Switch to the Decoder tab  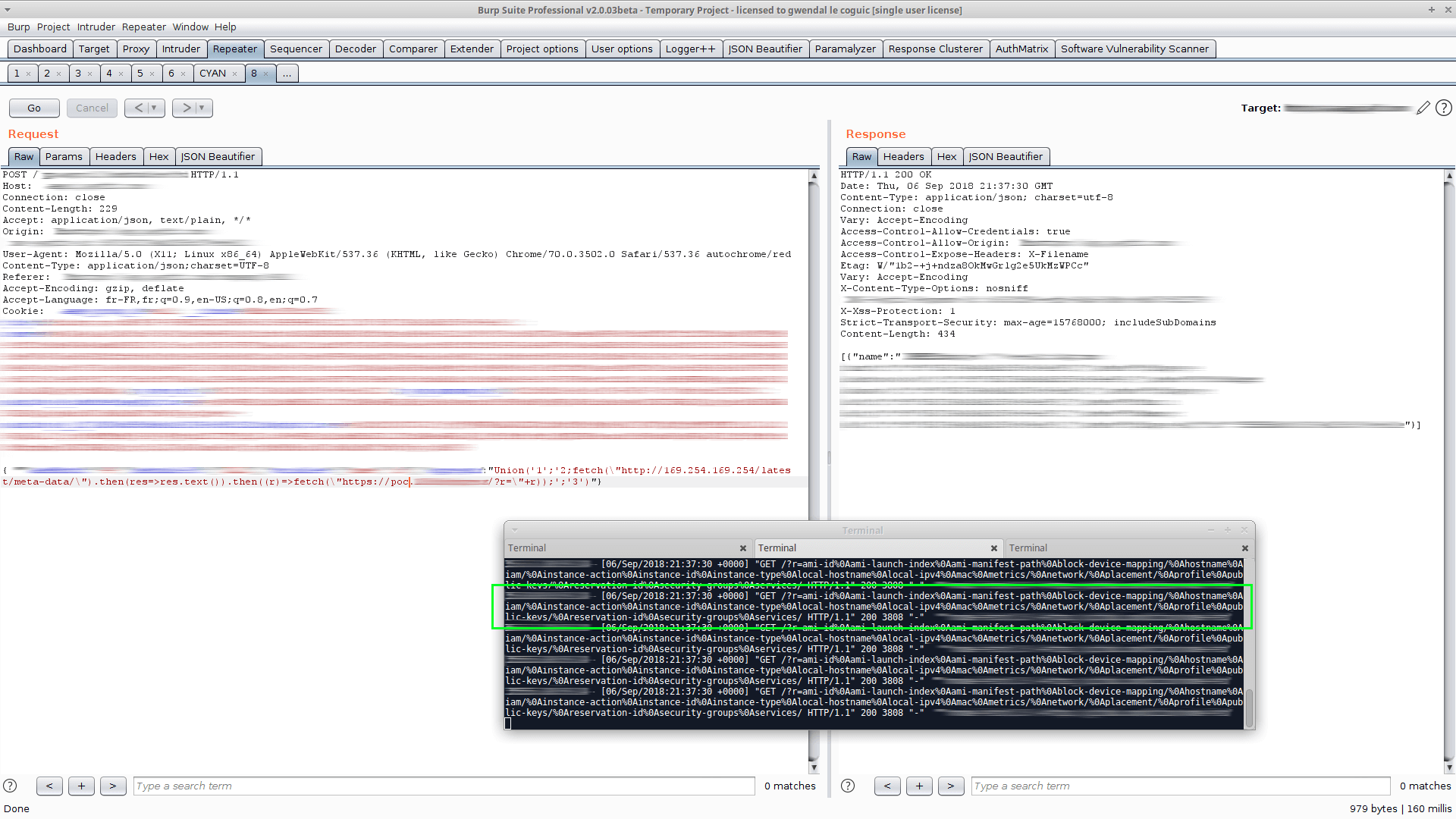356,49
